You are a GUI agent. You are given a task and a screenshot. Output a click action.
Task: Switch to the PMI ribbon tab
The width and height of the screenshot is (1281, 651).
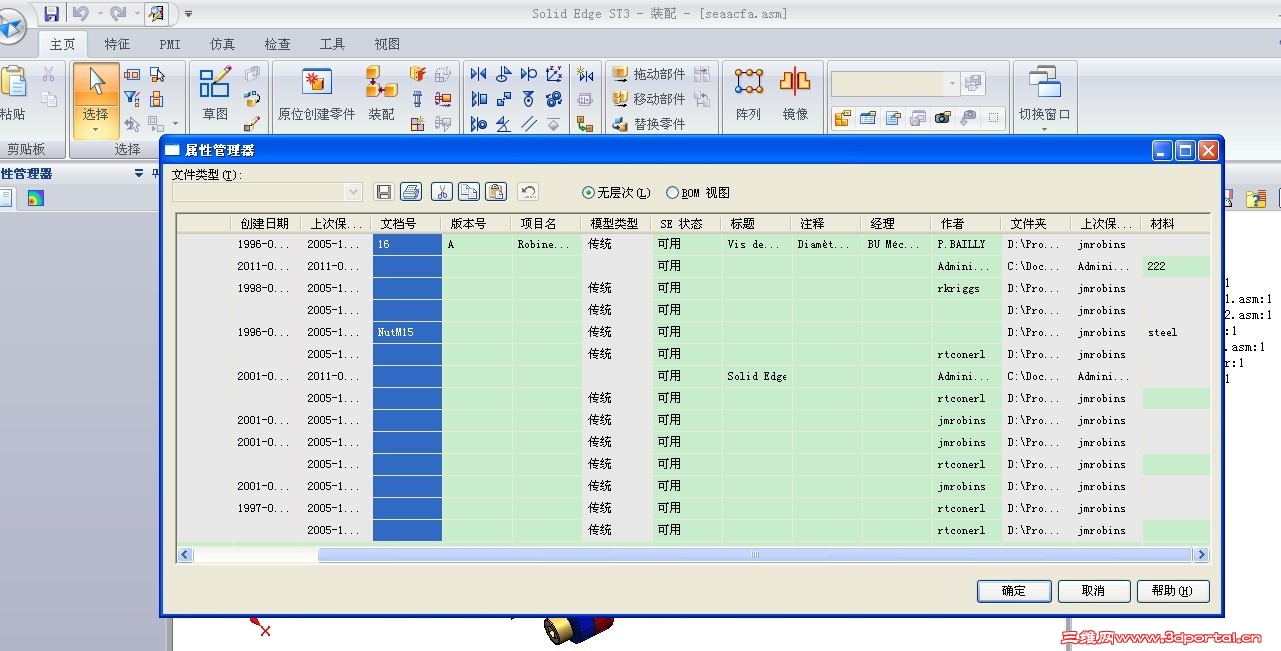coord(170,44)
